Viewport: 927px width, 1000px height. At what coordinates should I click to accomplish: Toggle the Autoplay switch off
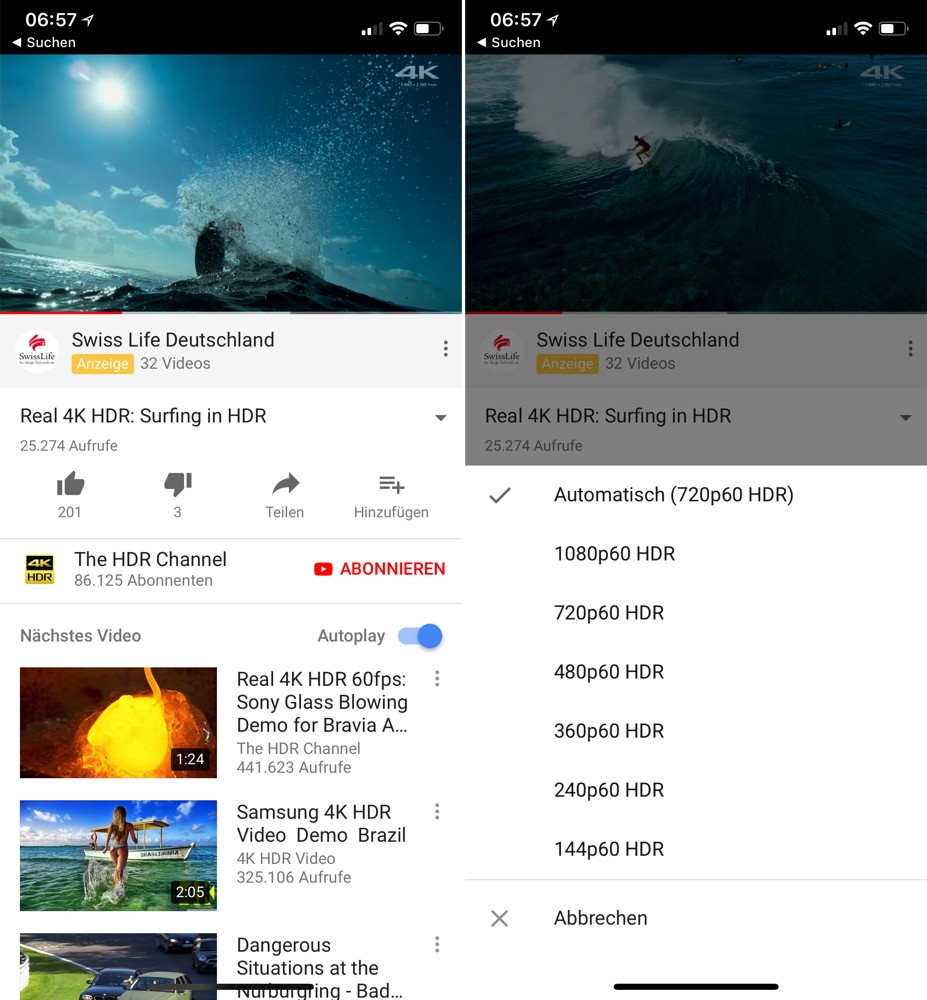[420, 636]
